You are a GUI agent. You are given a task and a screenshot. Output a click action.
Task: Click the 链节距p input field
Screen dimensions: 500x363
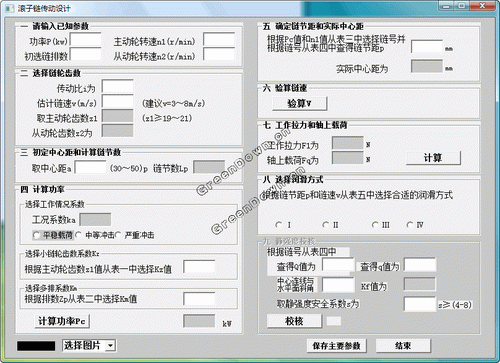(x=427, y=47)
